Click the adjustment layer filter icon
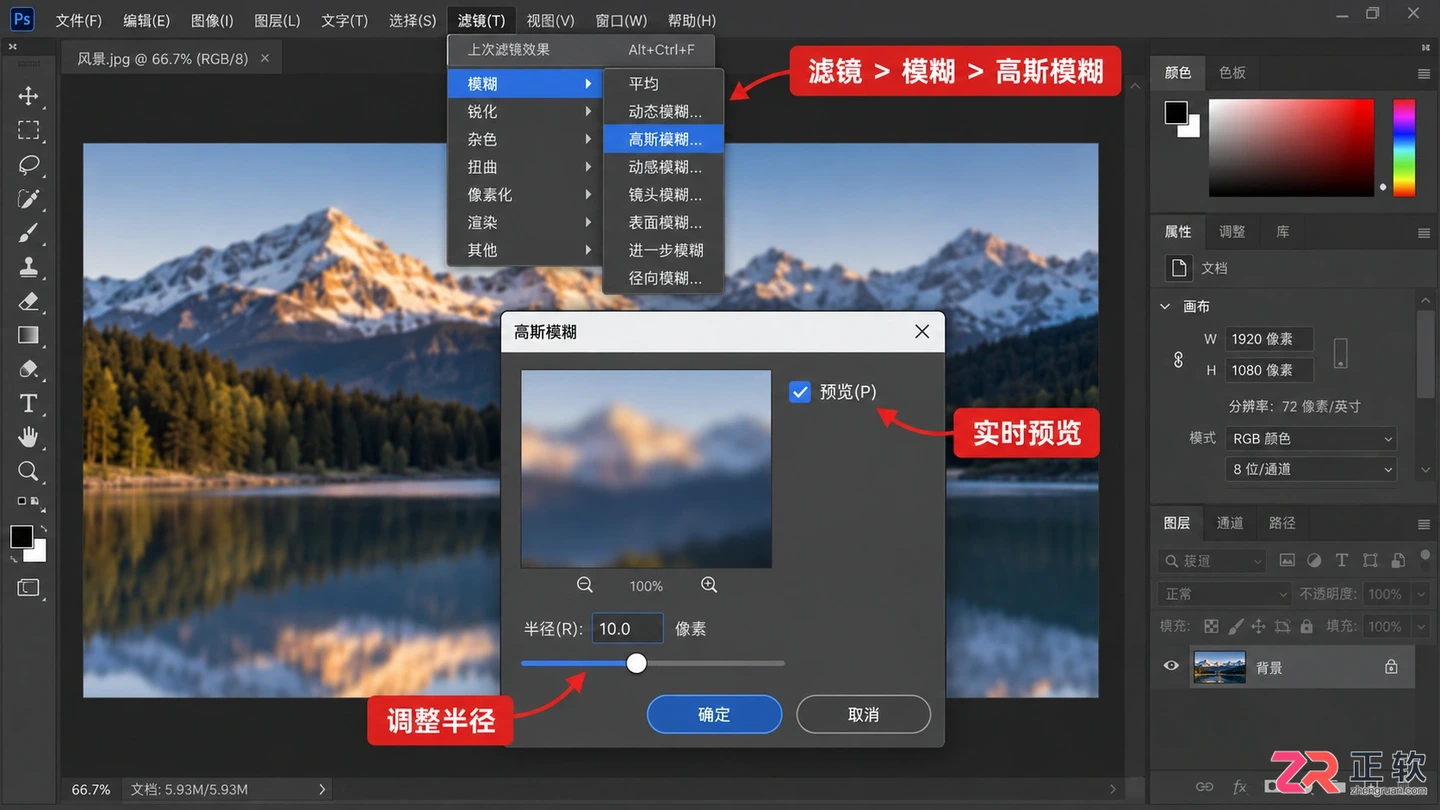Screen dimensions: 1440x810 pyautogui.click(x=1314, y=561)
